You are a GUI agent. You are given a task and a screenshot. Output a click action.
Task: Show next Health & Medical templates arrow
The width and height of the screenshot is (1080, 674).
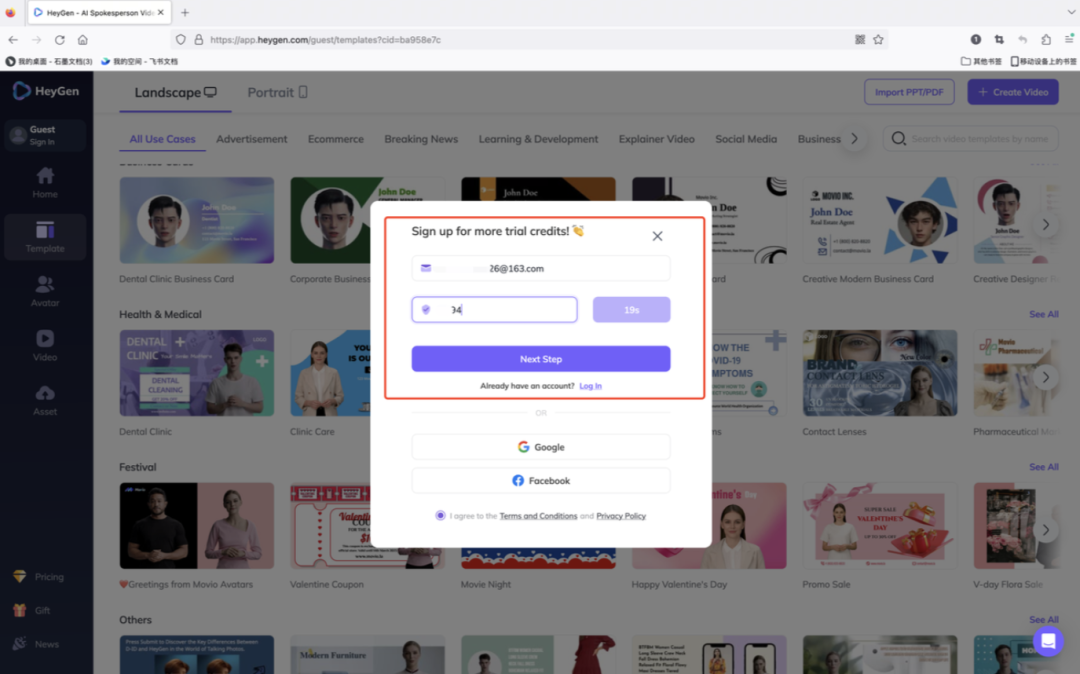click(1046, 377)
